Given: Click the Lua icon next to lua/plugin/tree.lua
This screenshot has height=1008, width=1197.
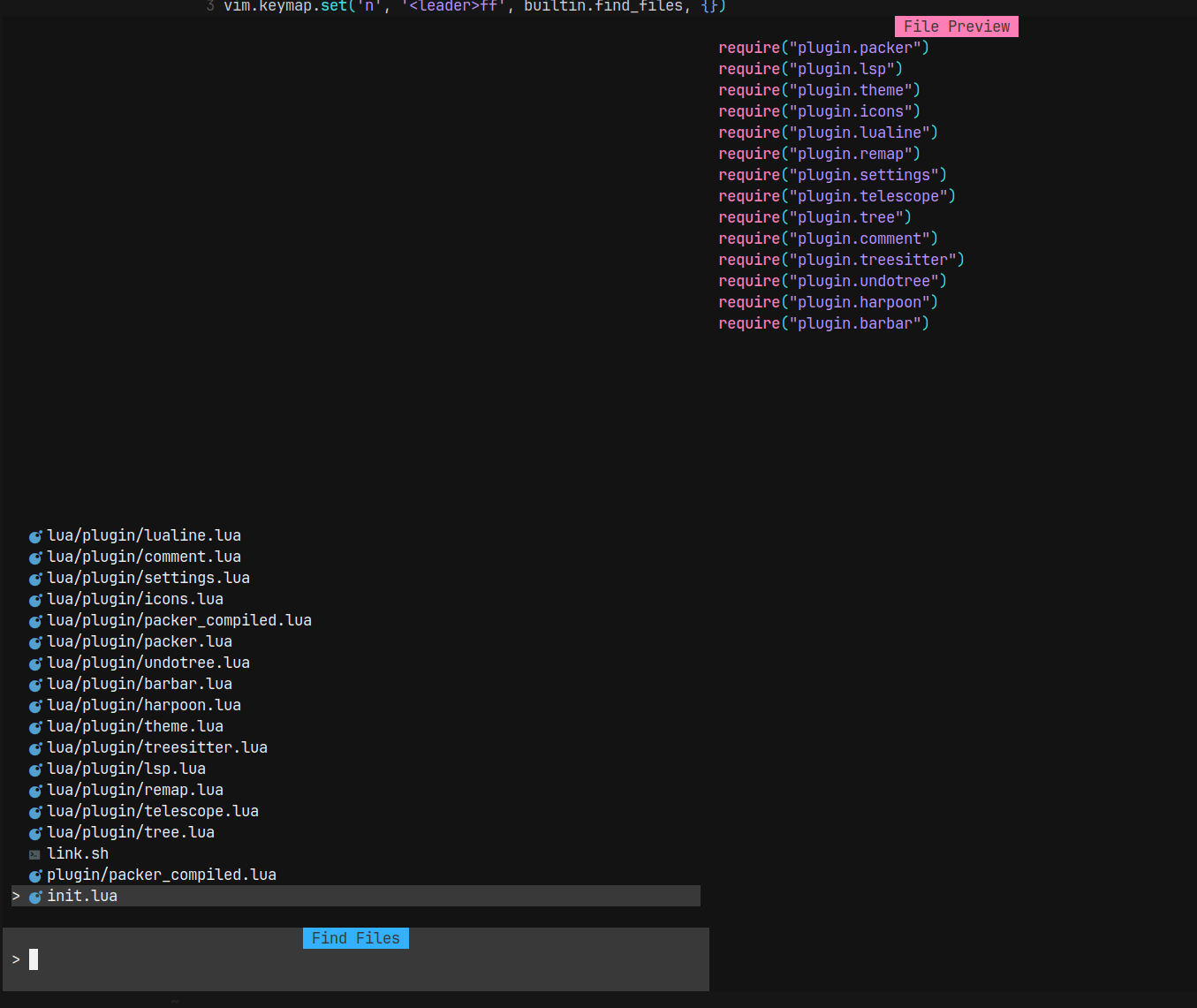Looking at the screenshot, I should [x=35, y=832].
